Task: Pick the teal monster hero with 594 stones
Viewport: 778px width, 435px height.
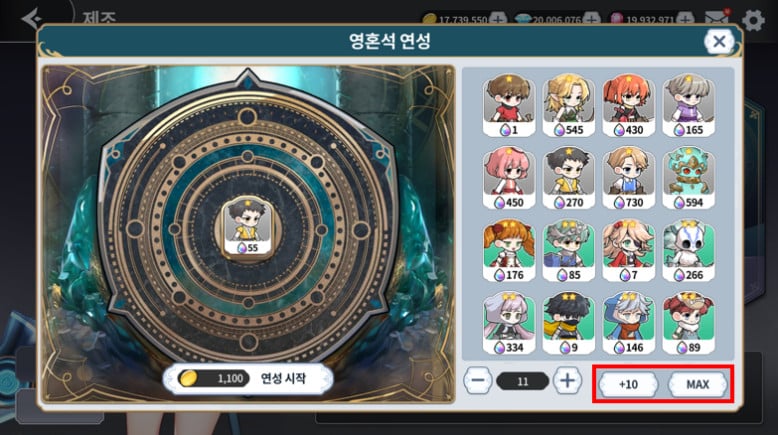Action: coord(688,178)
